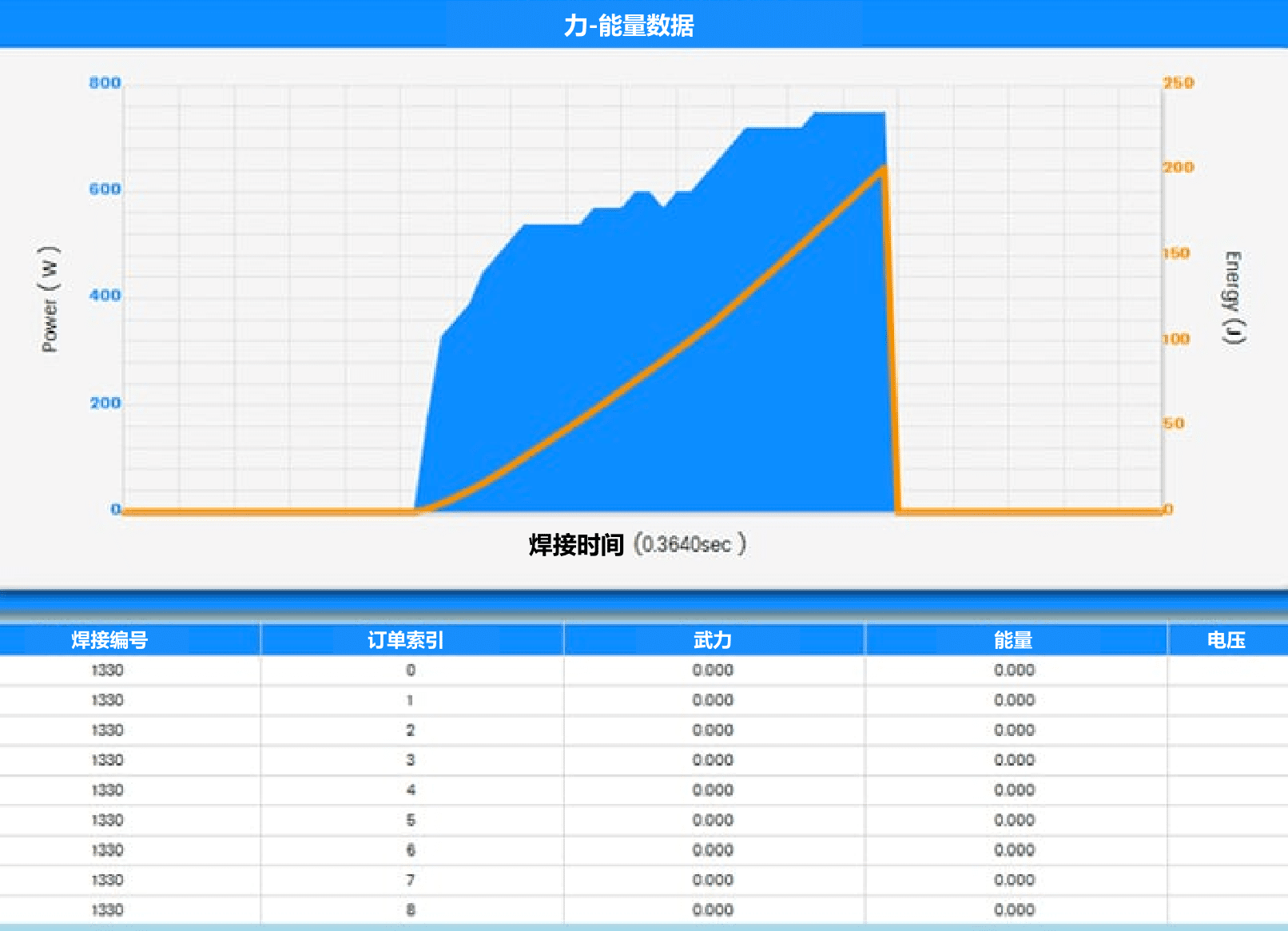Click the 电压 column header

tap(1226, 640)
